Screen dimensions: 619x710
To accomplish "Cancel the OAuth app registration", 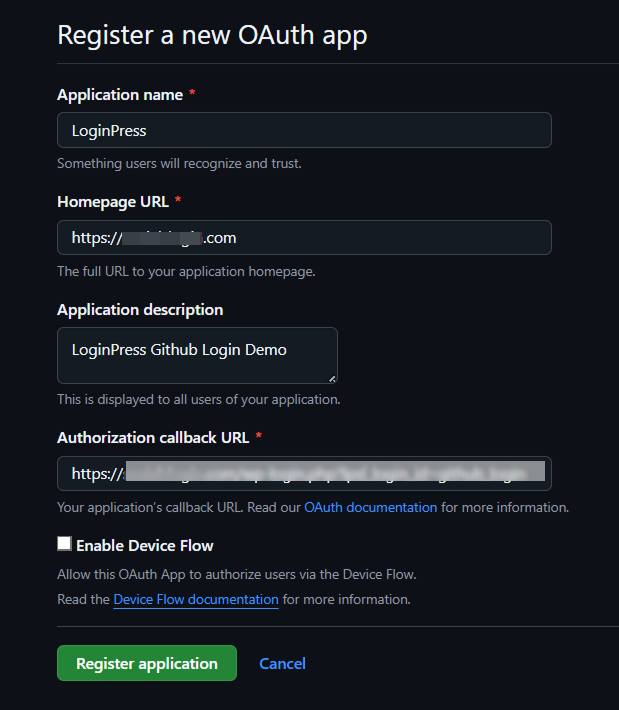I will [x=282, y=663].
